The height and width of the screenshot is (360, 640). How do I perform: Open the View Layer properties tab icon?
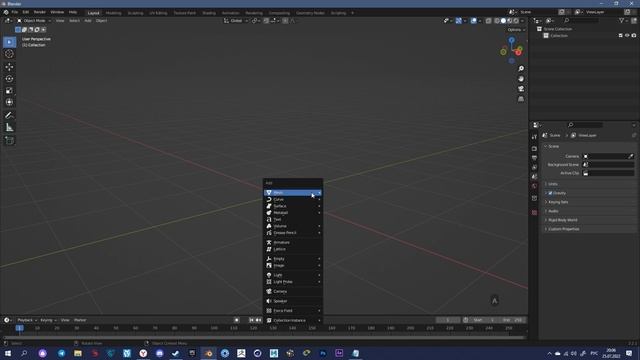click(x=534, y=167)
